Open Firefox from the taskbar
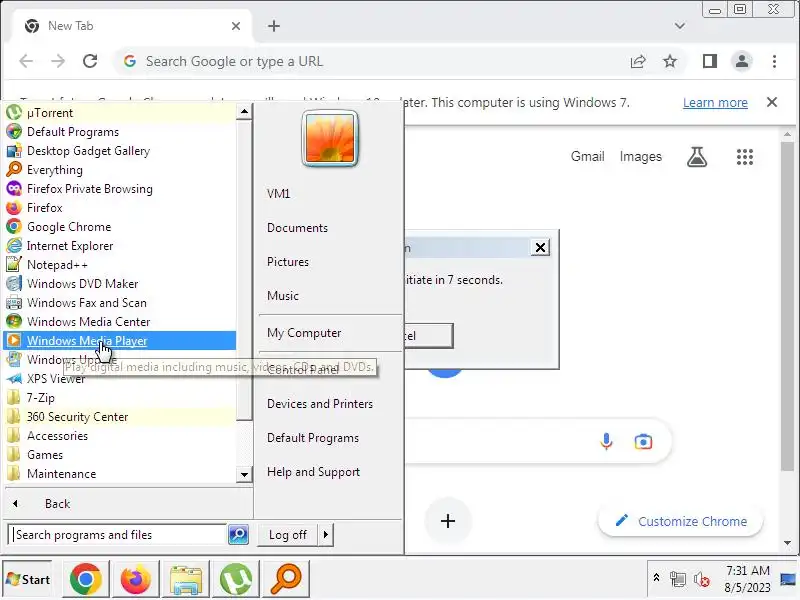 coord(135,580)
